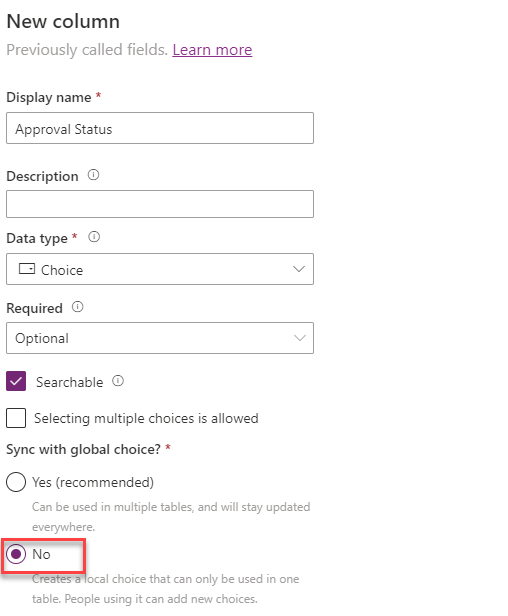Image resolution: width=508 pixels, height=616 pixels.
Task: Click the Description info icon
Action: 93,175
